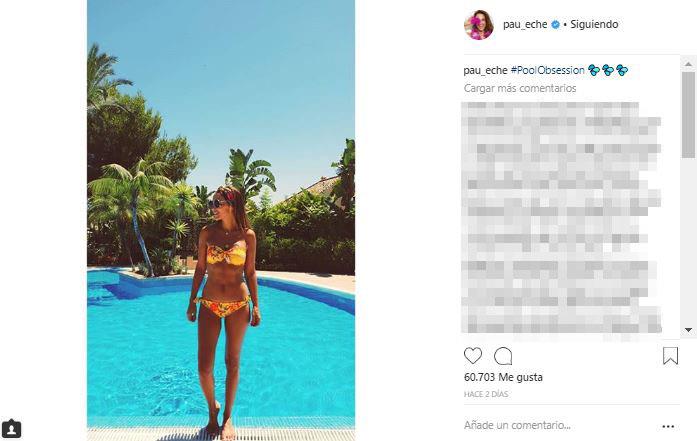Save post with the bookmark icon
Viewport: 697px width, 441px height.
click(x=670, y=356)
